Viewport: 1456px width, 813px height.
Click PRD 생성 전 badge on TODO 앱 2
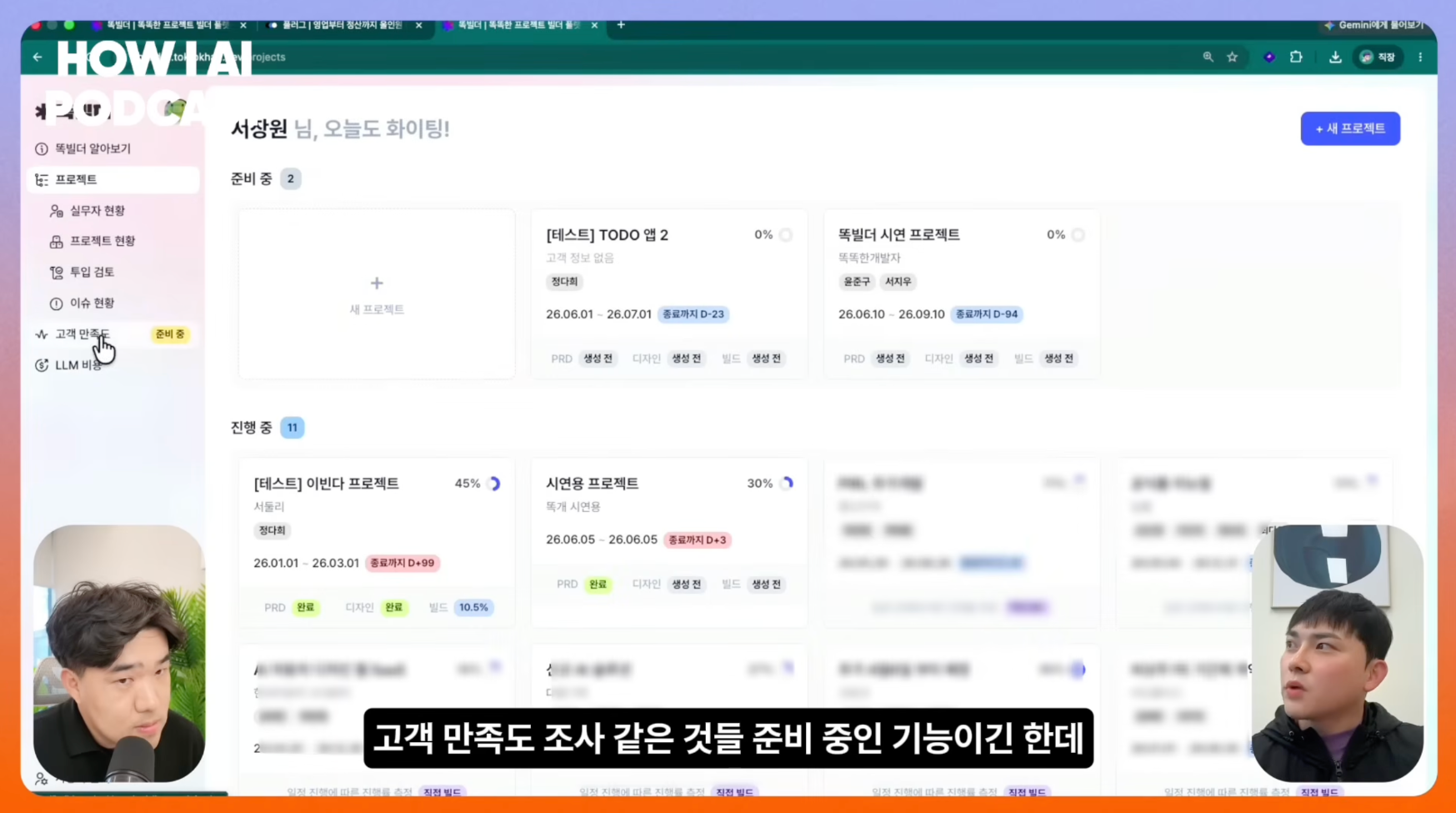click(x=598, y=359)
